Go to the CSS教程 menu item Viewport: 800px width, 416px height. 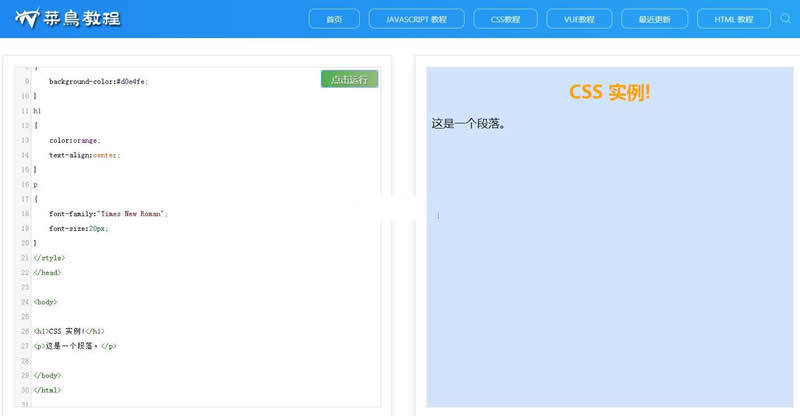click(505, 19)
